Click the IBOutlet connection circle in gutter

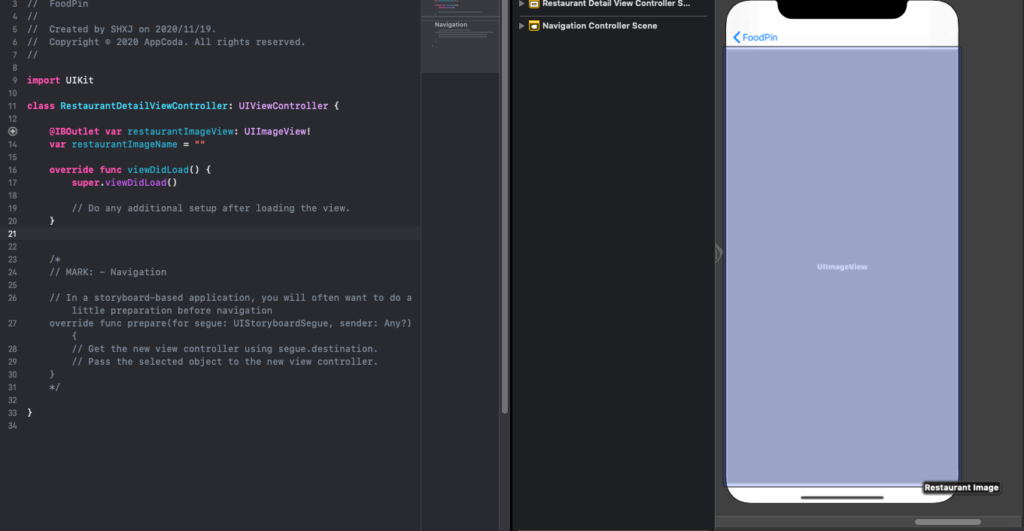(x=12, y=131)
